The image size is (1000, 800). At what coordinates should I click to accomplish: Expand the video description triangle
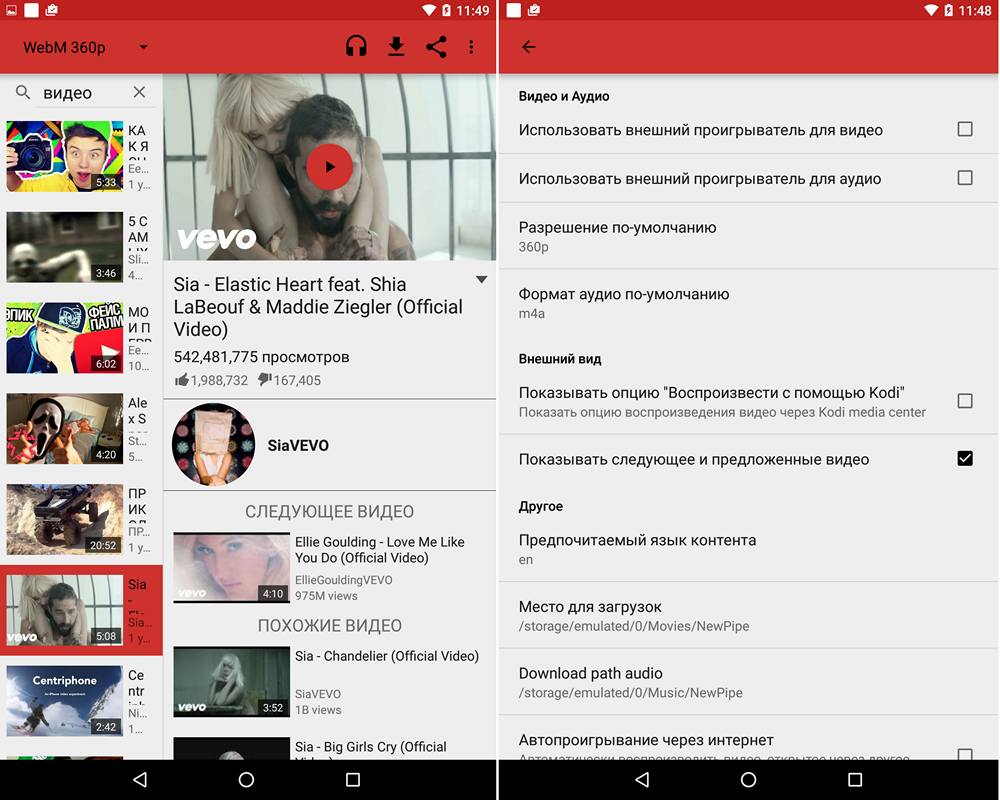(x=482, y=279)
